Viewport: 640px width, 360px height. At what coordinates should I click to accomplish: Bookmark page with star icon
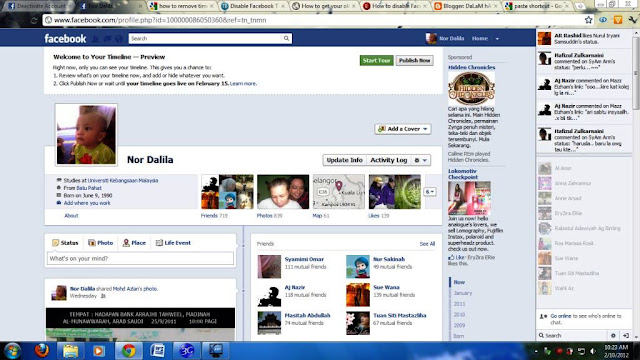pyautogui.click(x=588, y=20)
